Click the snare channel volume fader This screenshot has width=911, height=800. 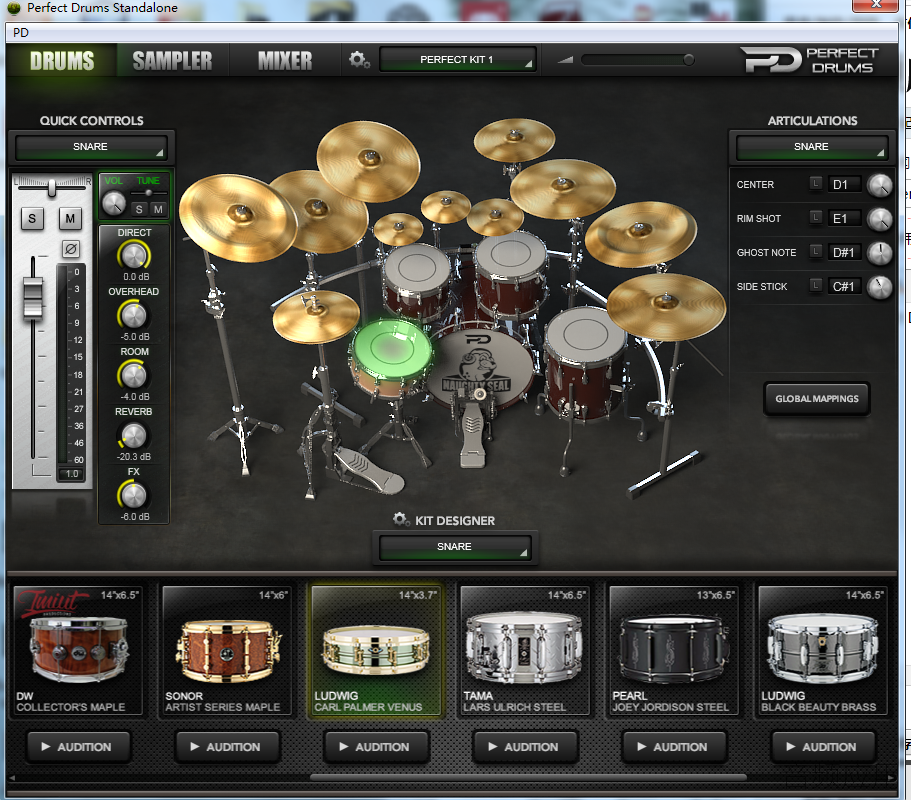(33, 298)
